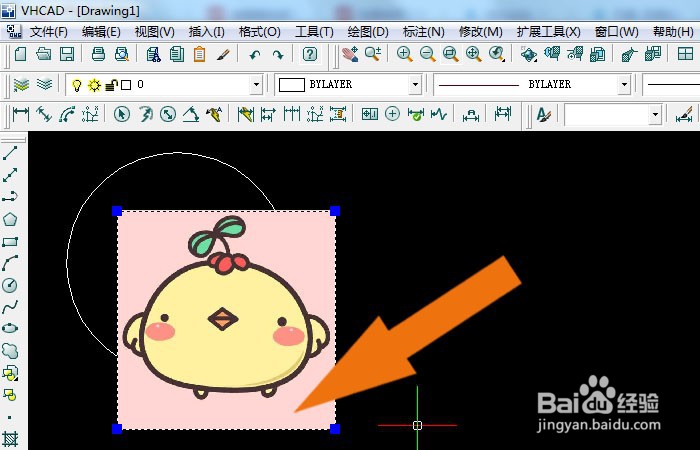The height and width of the screenshot is (450, 700).
Task: Open the Help question mark icon
Action: (x=310, y=54)
